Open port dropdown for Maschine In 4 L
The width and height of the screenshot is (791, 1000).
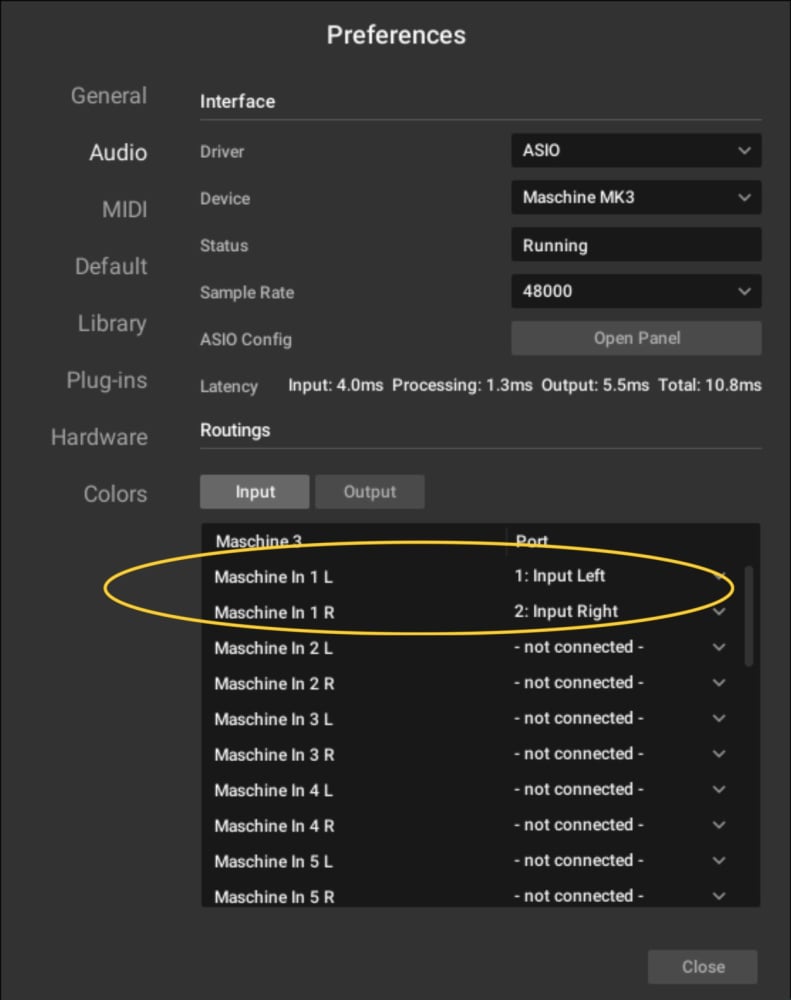tap(720, 790)
